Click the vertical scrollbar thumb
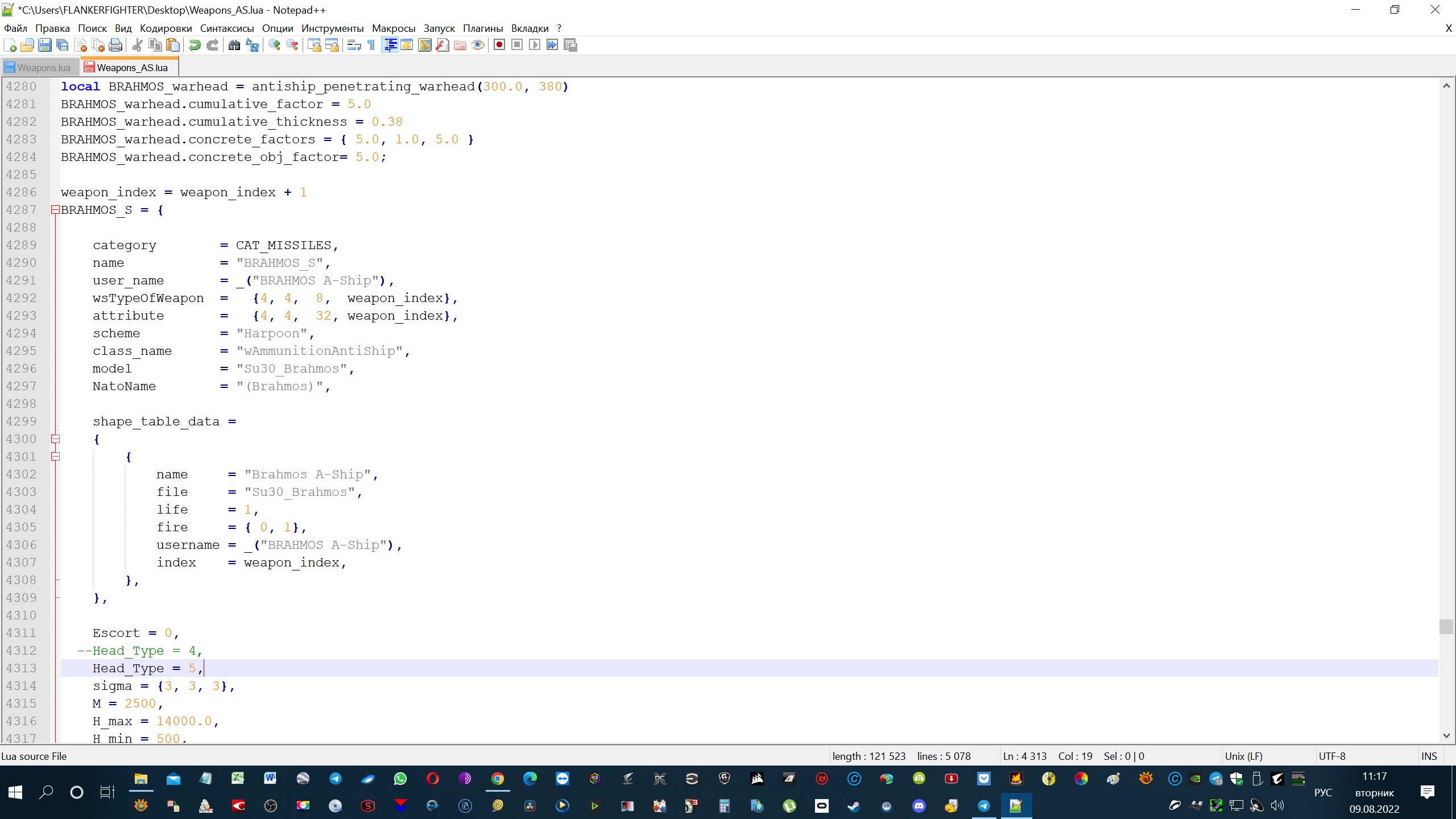This screenshot has height=819, width=1456. [1446, 626]
